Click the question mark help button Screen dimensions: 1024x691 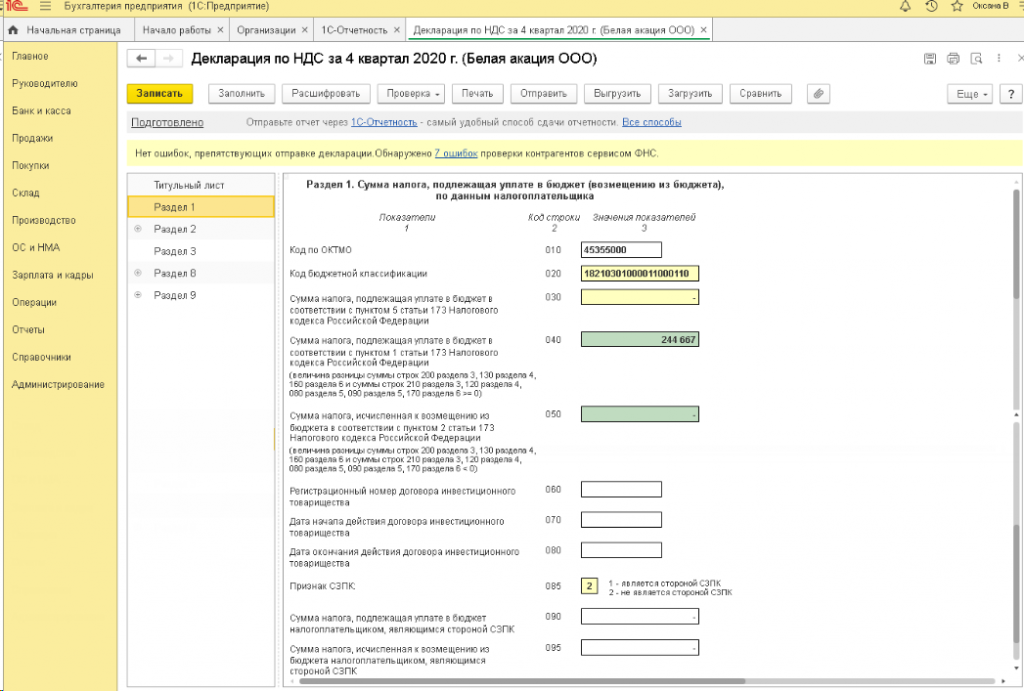coord(1011,93)
